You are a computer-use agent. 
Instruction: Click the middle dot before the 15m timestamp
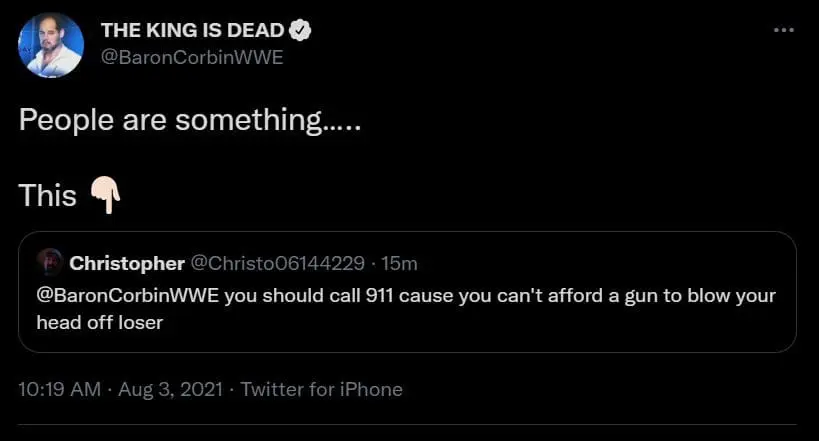(372, 263)
